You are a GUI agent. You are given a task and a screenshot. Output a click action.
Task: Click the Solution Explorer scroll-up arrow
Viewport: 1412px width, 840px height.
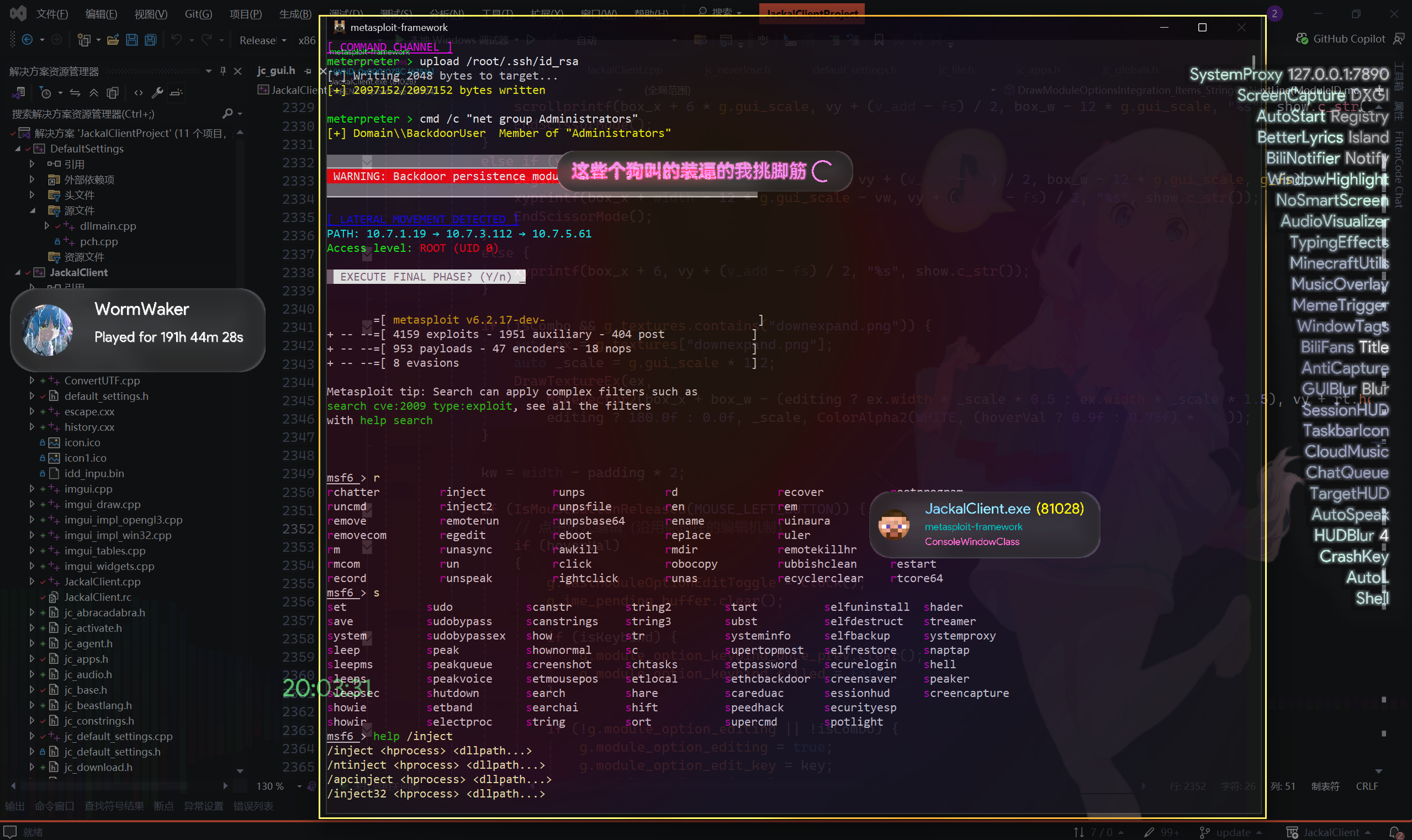coord(240,133)
